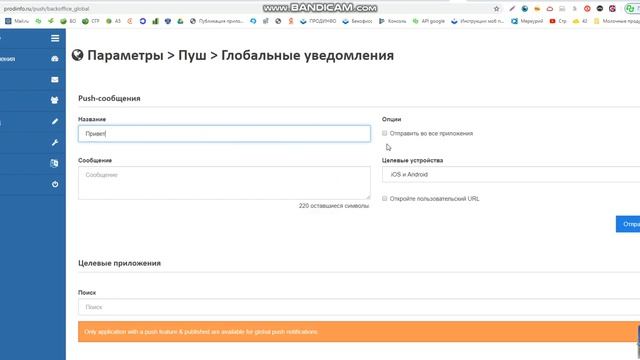Open the envelope messages icon in sidebar

55,80
